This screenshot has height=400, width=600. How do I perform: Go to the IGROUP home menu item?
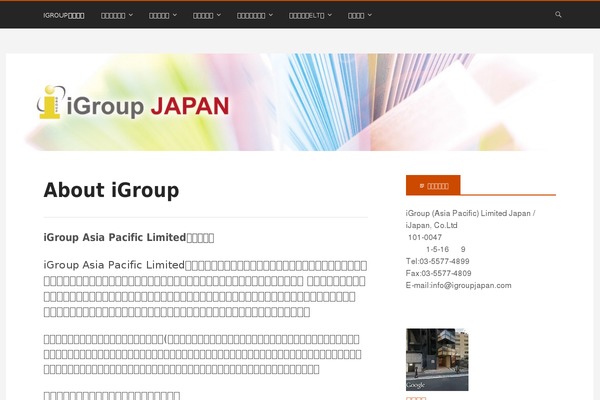[64, 15]
